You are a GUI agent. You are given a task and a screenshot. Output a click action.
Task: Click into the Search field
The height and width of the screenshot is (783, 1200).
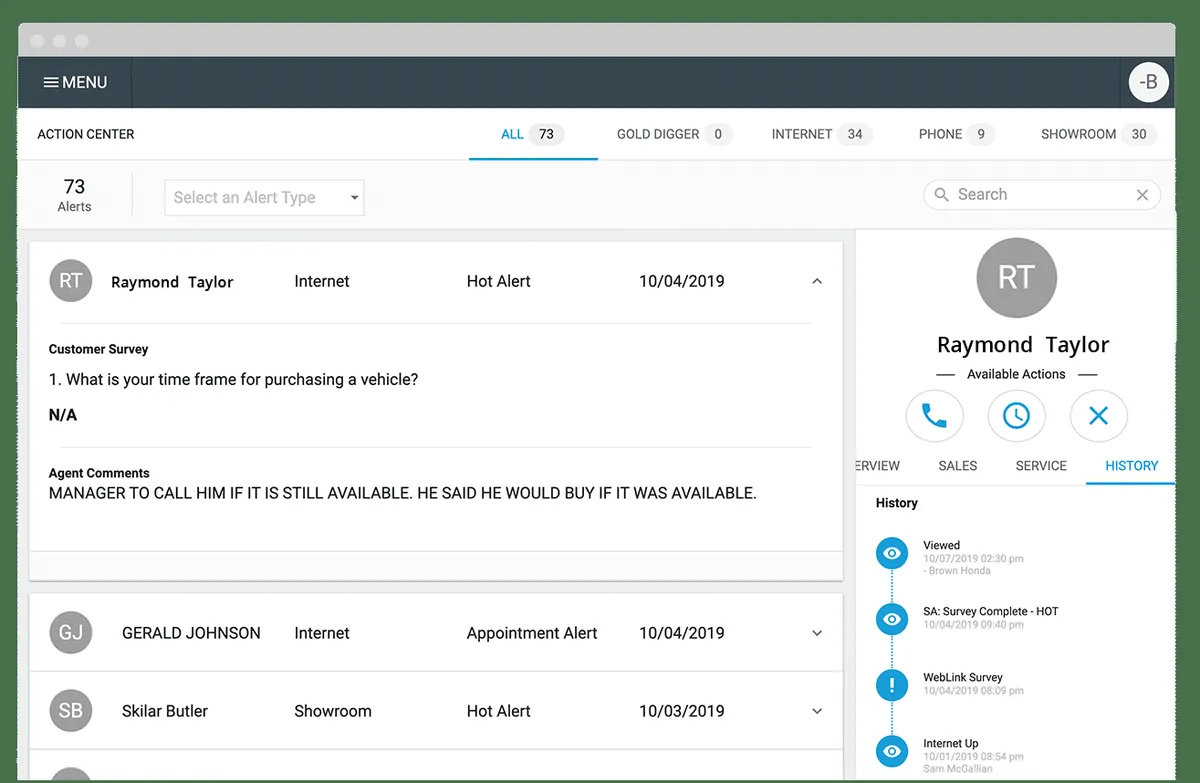[x=1035, y=195]
